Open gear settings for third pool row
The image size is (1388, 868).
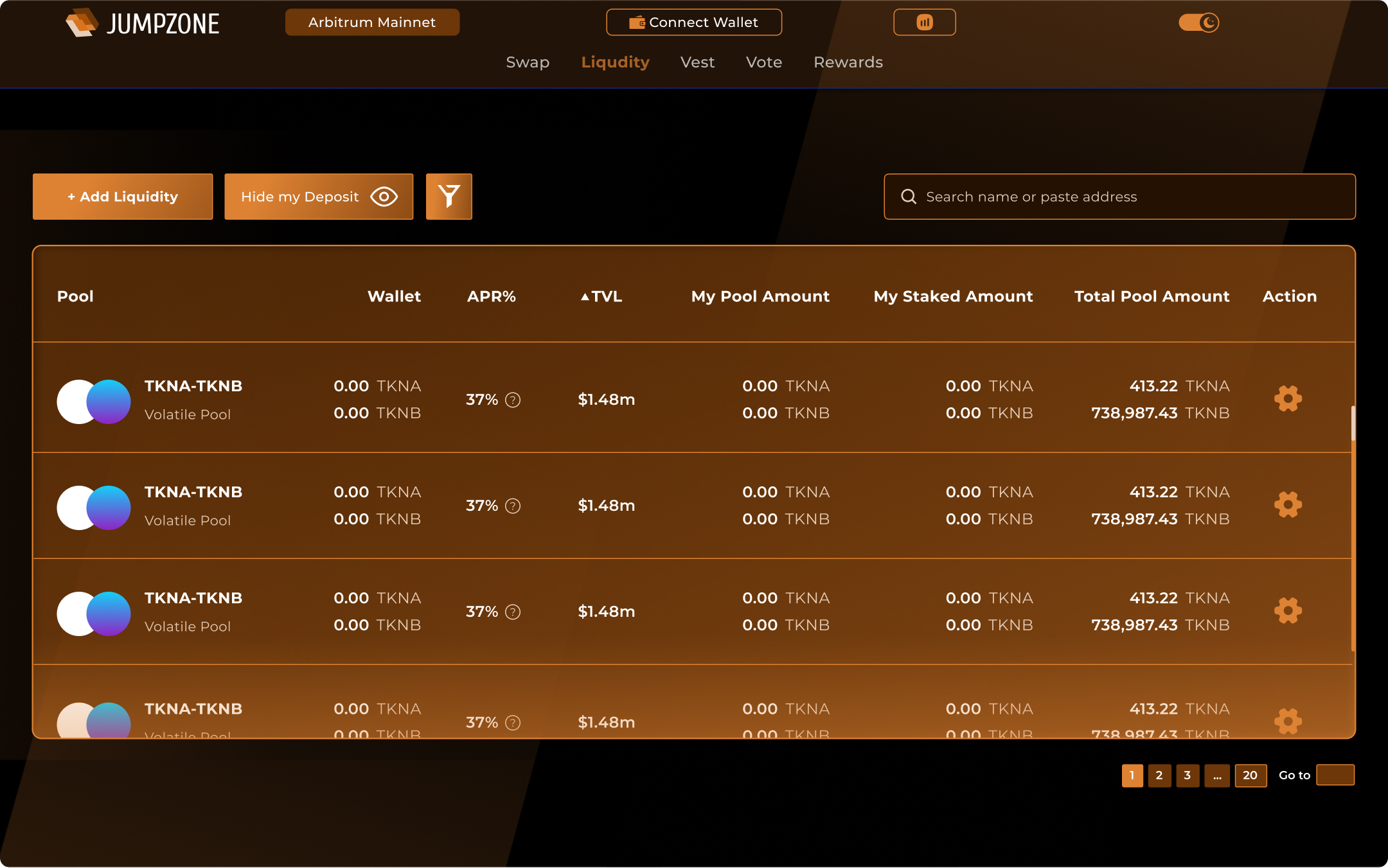tap(1288, 610)
